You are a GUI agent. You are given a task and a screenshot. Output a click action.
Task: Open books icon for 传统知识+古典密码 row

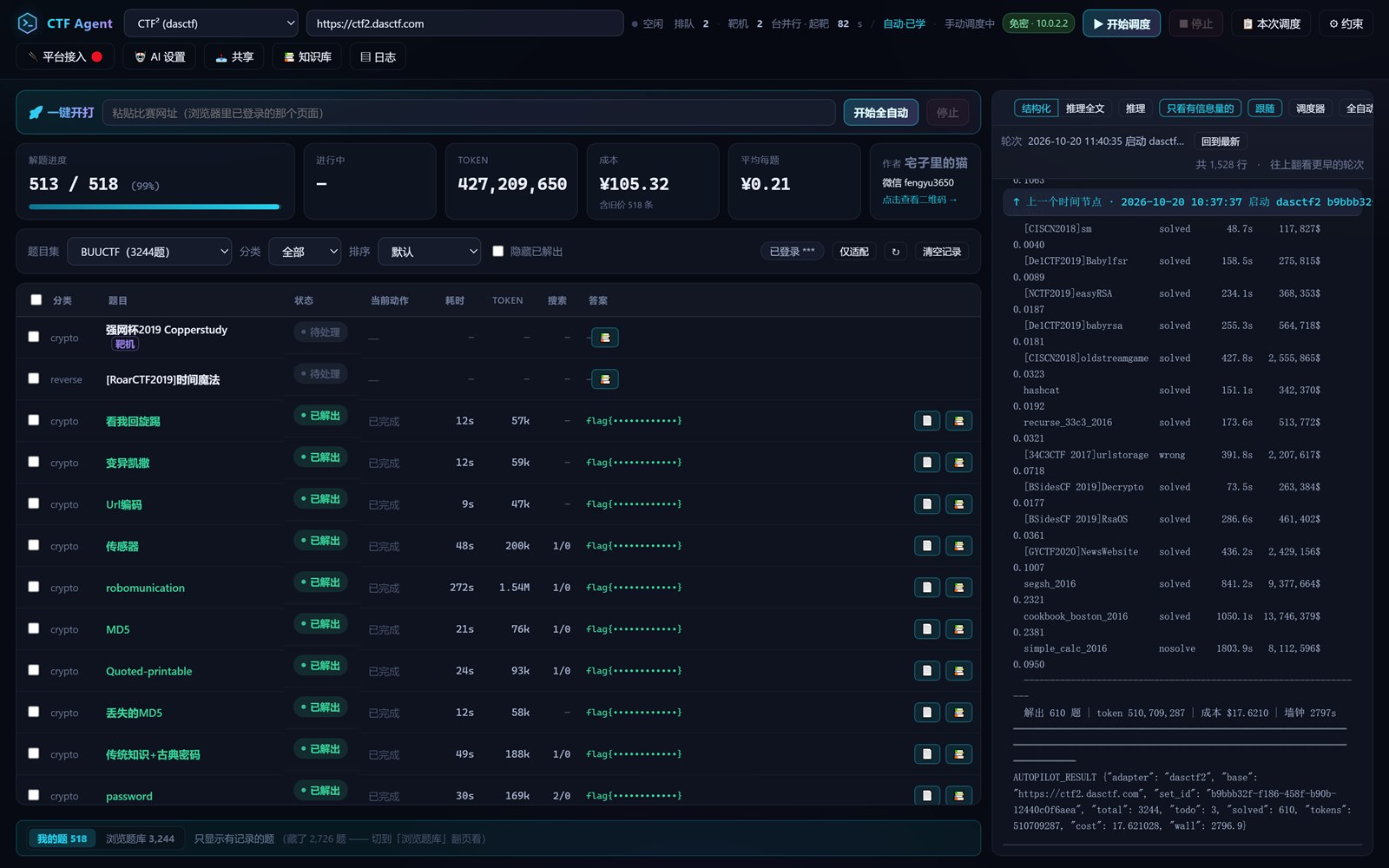click(x=958, y=753)
